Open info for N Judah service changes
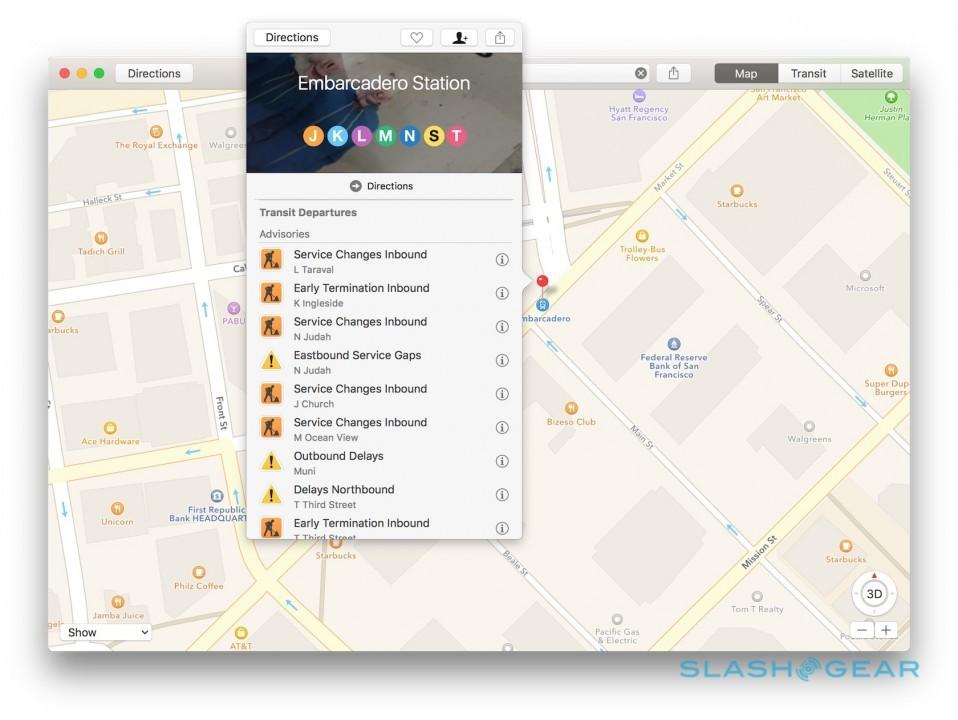 (502, 327)
